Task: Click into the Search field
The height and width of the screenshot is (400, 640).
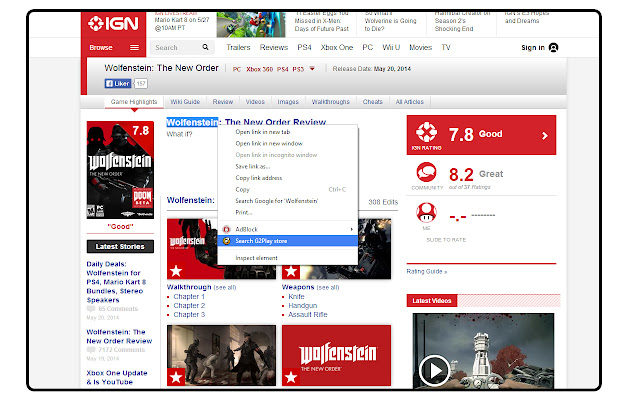Action: [x=182, y=47]
